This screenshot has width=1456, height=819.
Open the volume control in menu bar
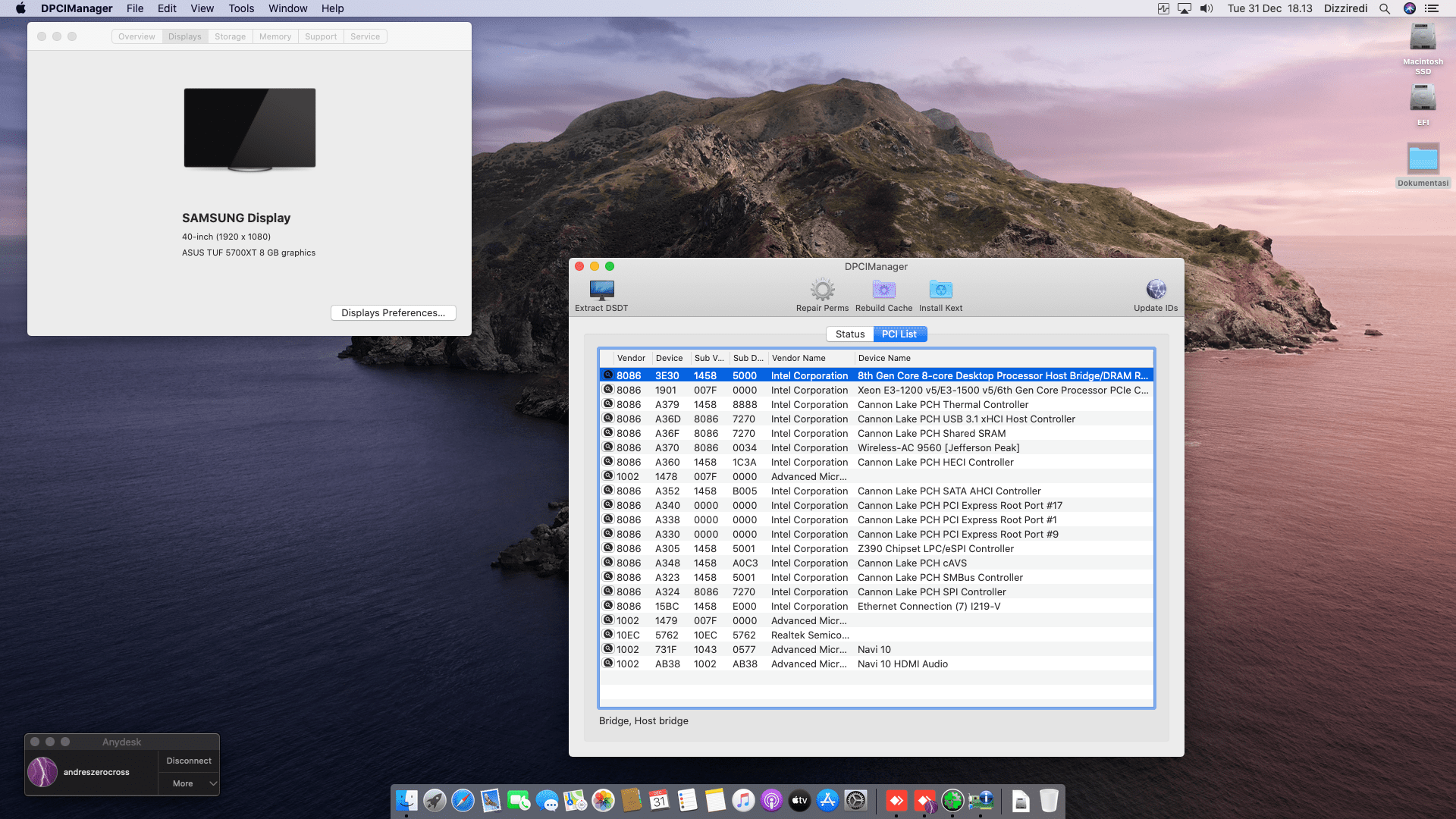1207,8
